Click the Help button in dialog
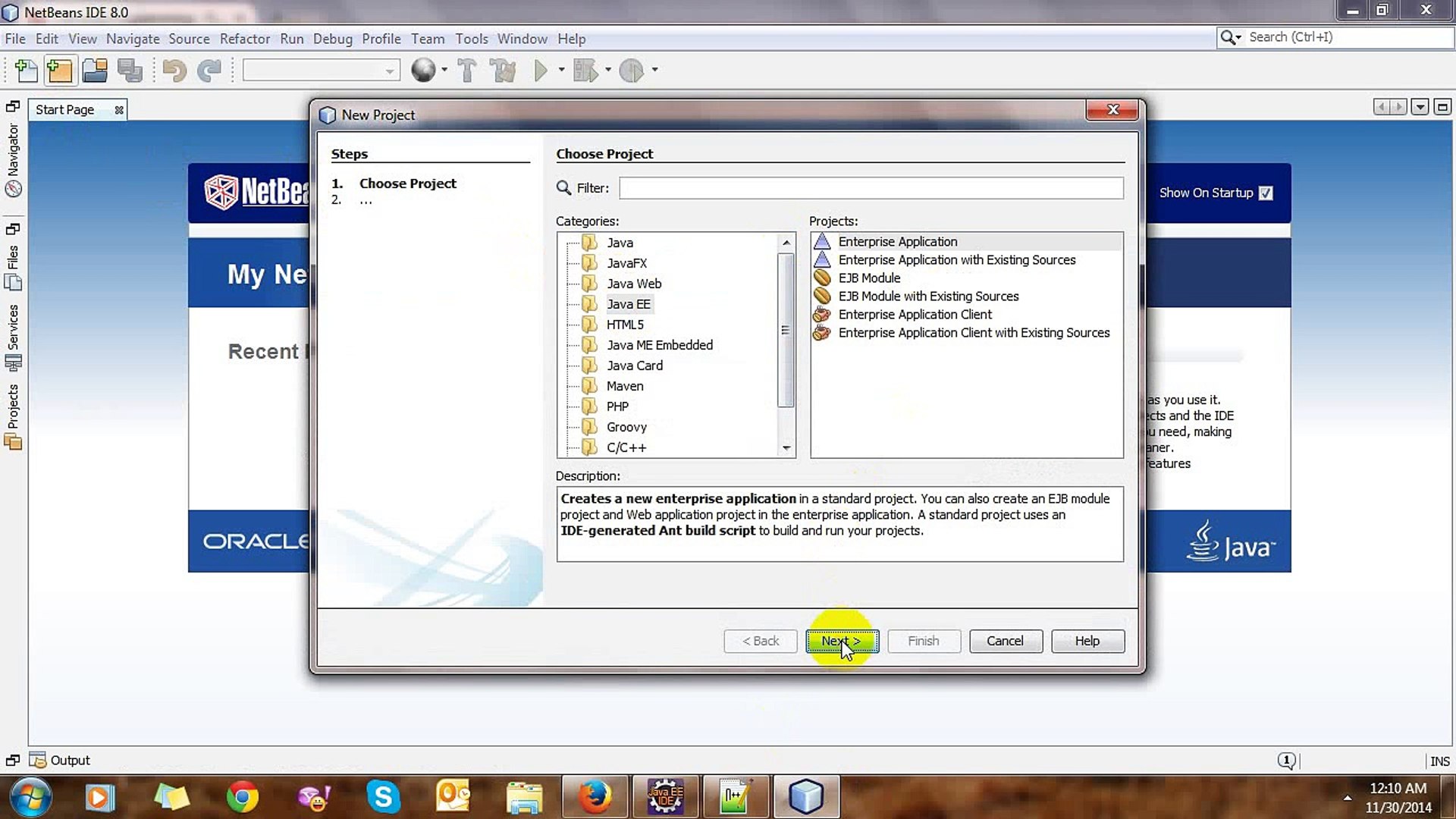The height and width of the screenshot is (819, 1456). (x=1087, y=641)
